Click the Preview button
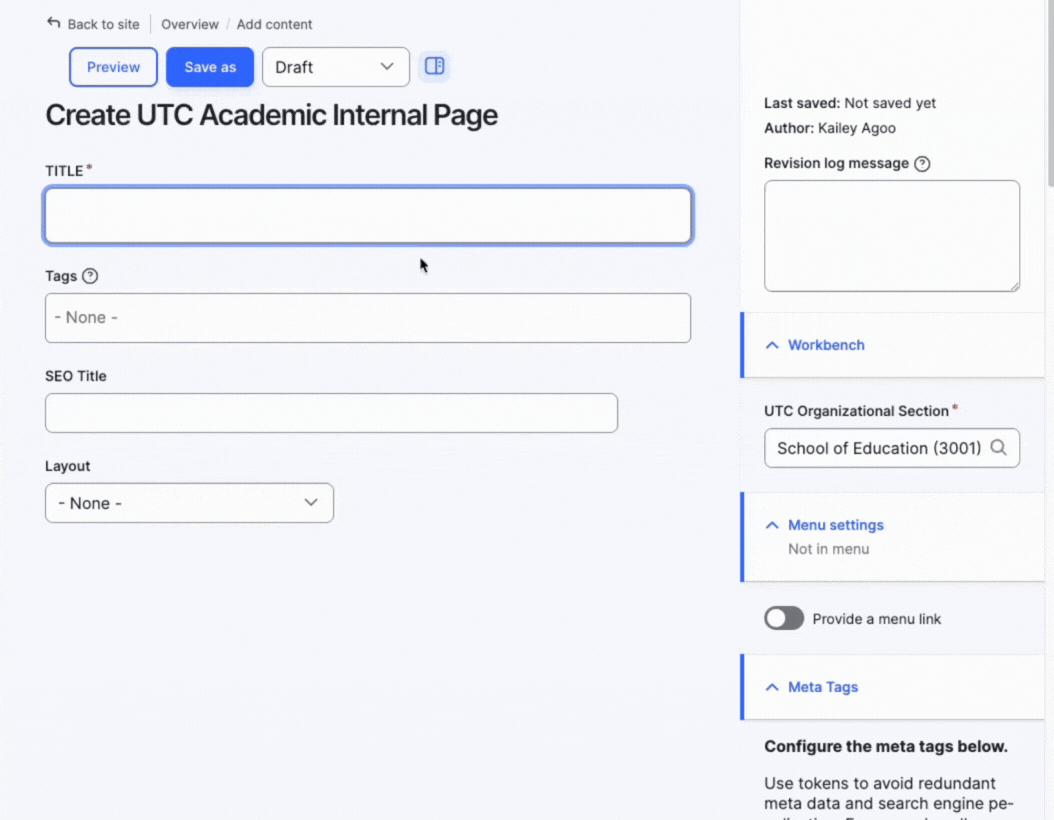1054x820 pixels. [x=113, y=67]
